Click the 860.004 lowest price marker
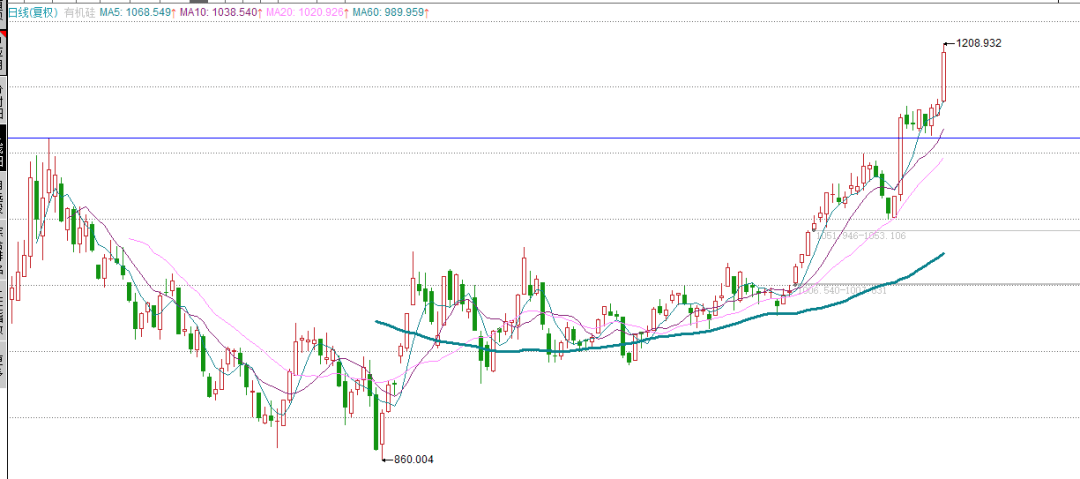 (x=417, y=459)
